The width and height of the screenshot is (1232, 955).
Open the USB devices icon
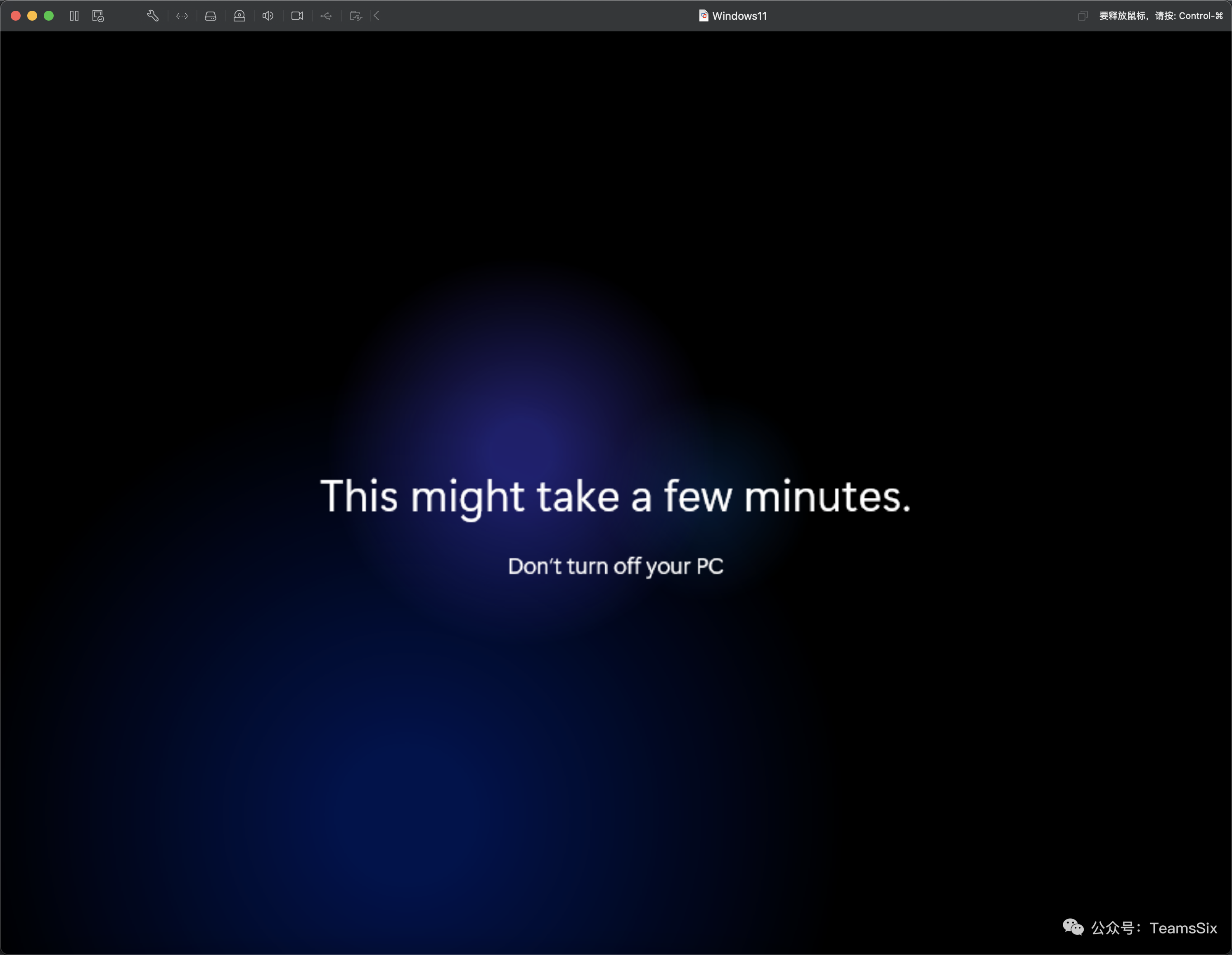point(326,16)
